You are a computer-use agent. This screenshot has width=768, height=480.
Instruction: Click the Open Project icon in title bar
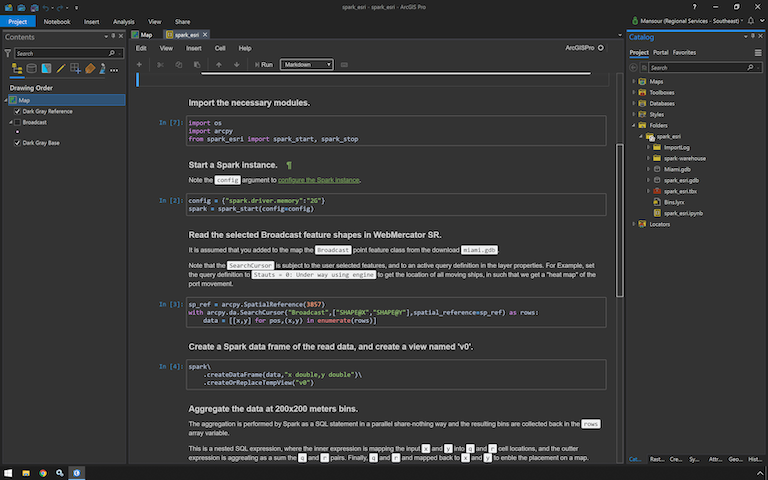21,7
